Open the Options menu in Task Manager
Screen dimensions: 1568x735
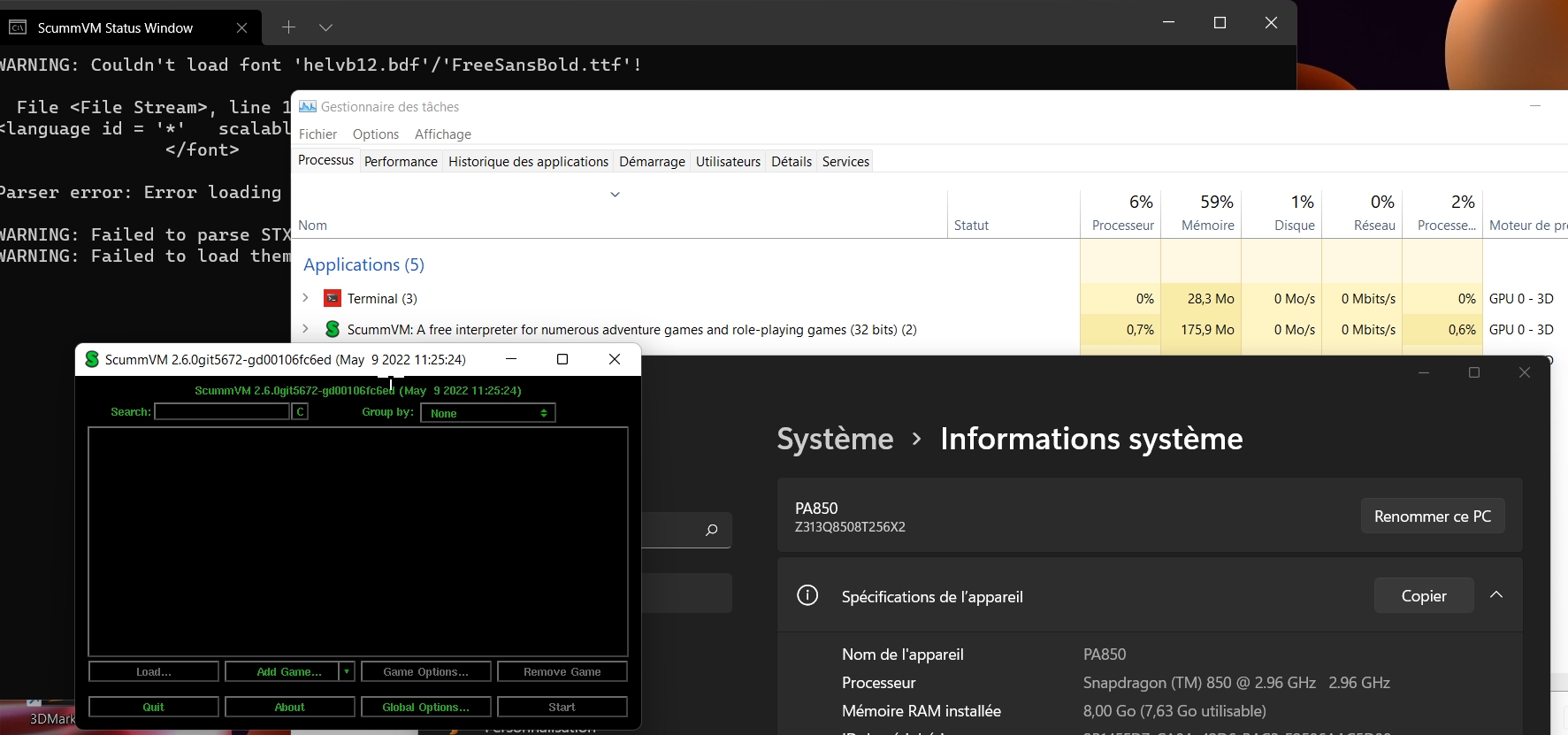[x=376, y=134]
